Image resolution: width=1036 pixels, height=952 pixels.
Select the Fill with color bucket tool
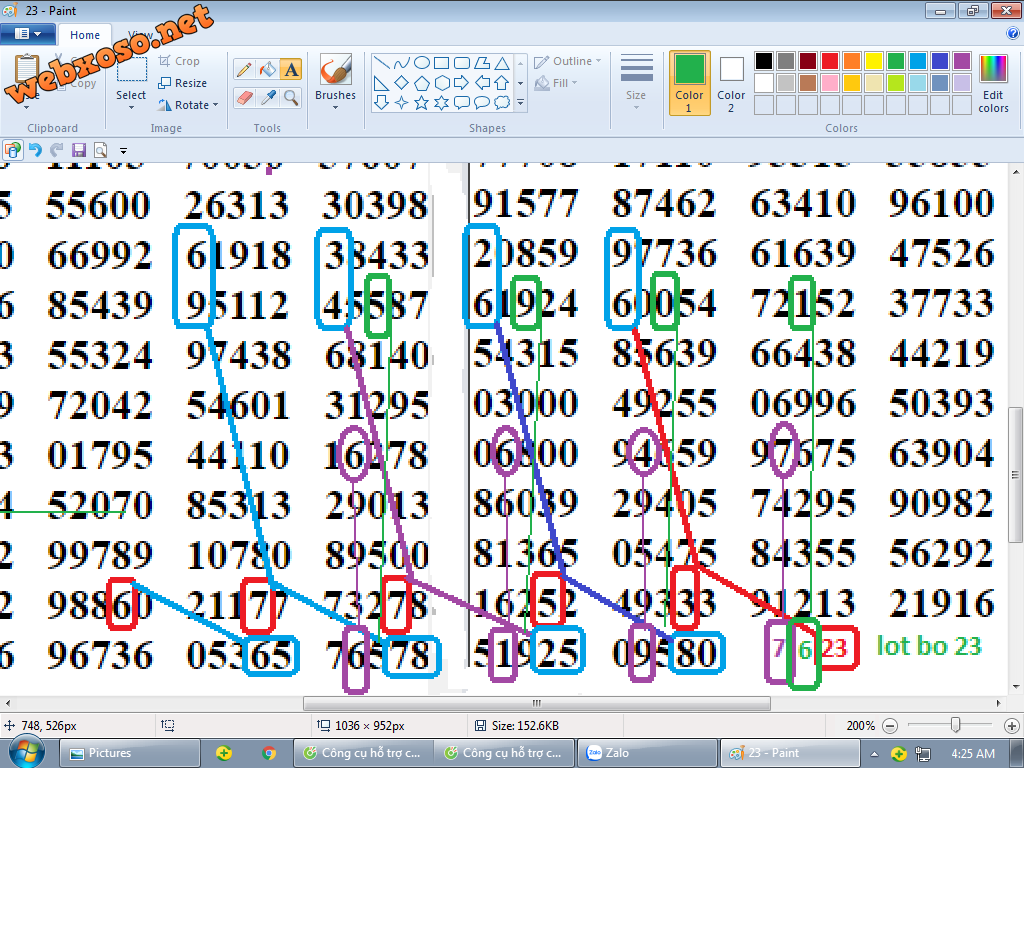coord(267,69)
